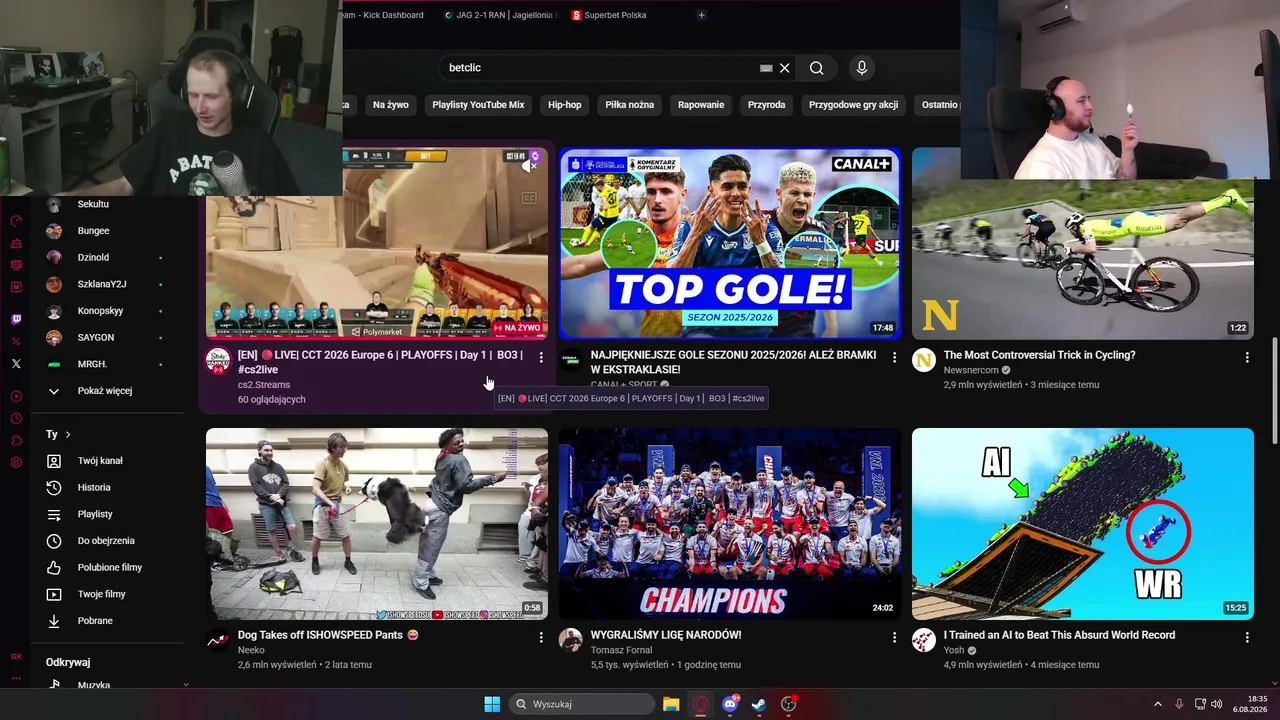The height and width of the screenshot is (720, 1280).
Task: Open "The Most Controversial Trick in Cycling?" title
Action: pos(1039,355)
